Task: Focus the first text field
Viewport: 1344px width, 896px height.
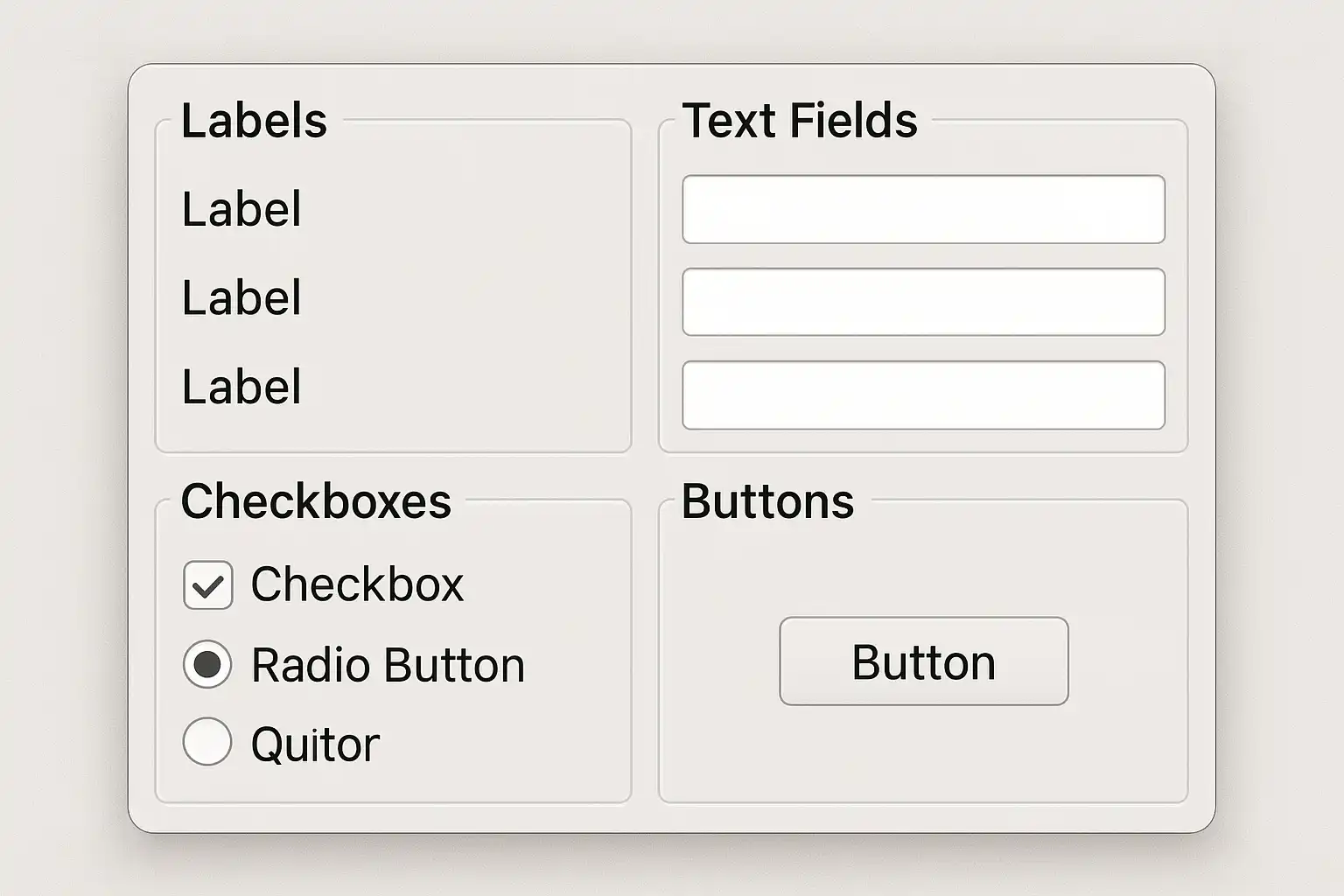Action: [923, 209]
